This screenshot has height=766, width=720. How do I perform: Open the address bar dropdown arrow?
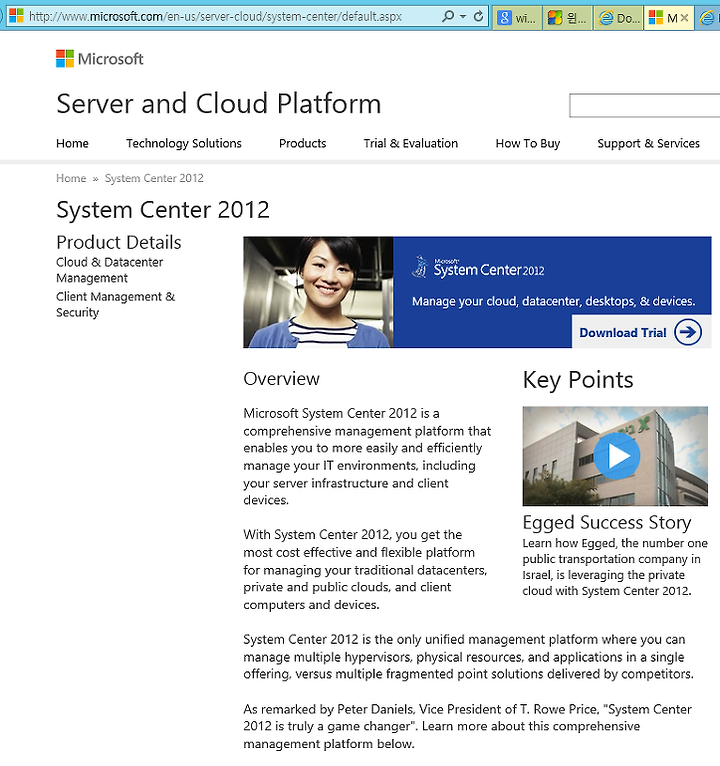pos(463,17)
